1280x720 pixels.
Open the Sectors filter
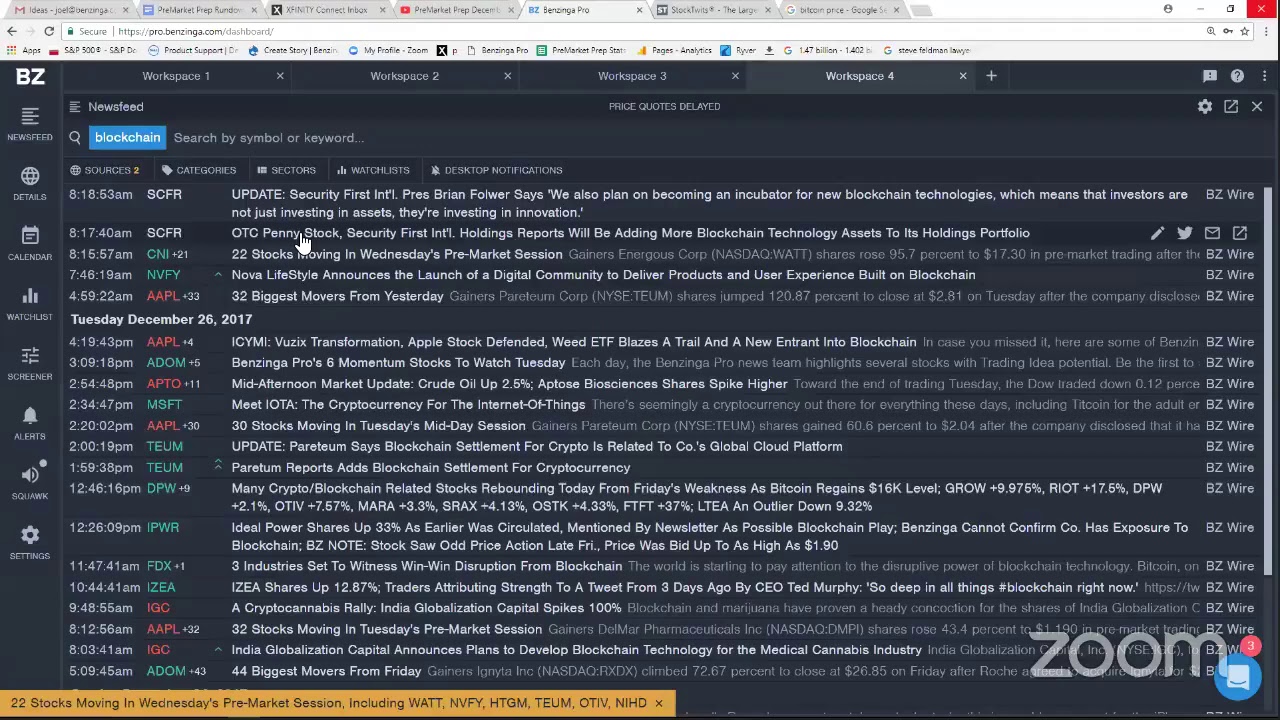286,170
